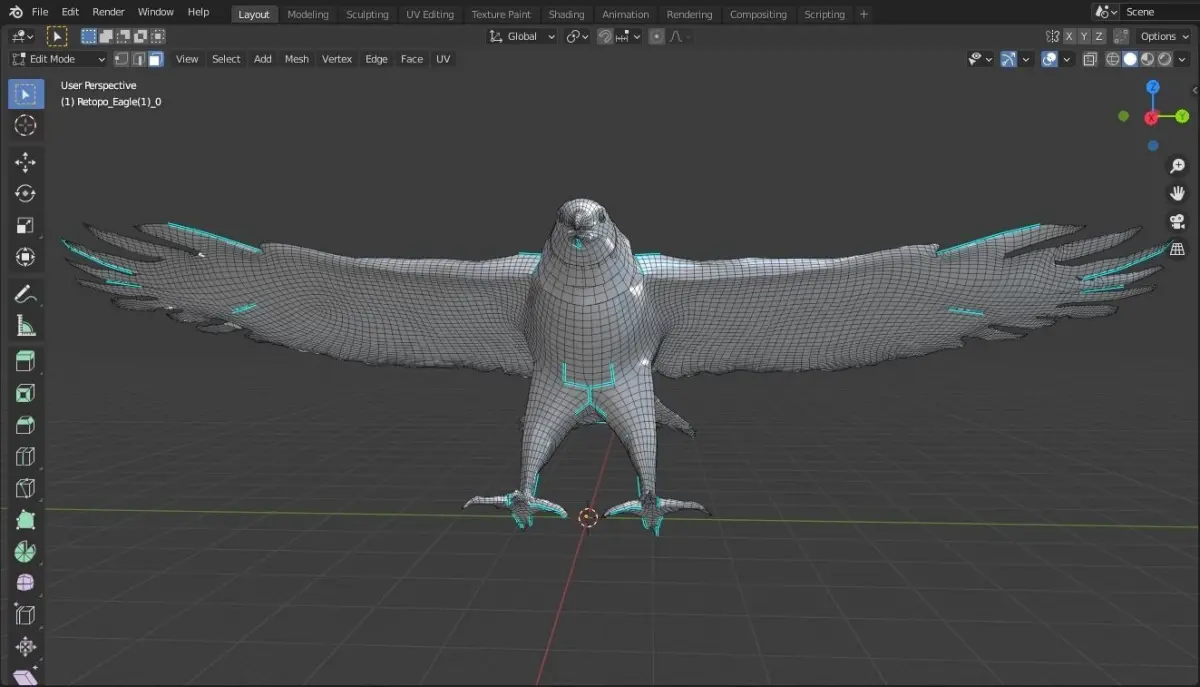This screenshot has width=1200, height=687.
Task: Toggle proportional editing
Action: coord(656,36)
